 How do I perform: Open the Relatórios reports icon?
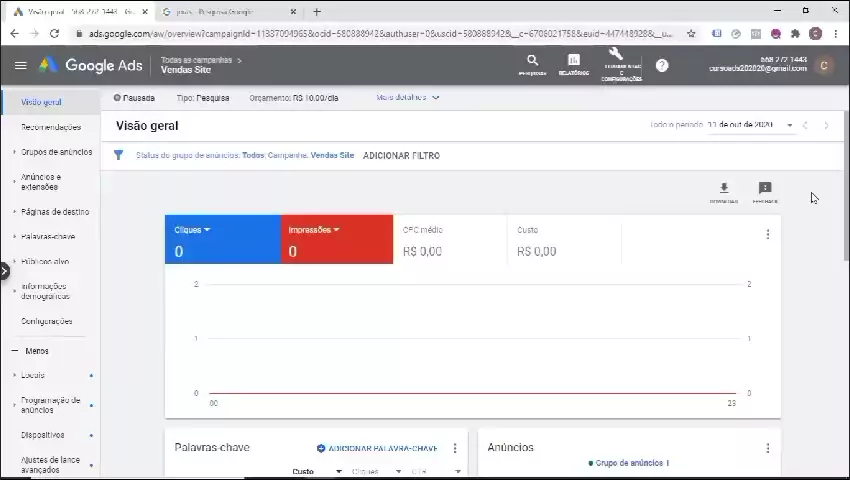tap(573, 62)
